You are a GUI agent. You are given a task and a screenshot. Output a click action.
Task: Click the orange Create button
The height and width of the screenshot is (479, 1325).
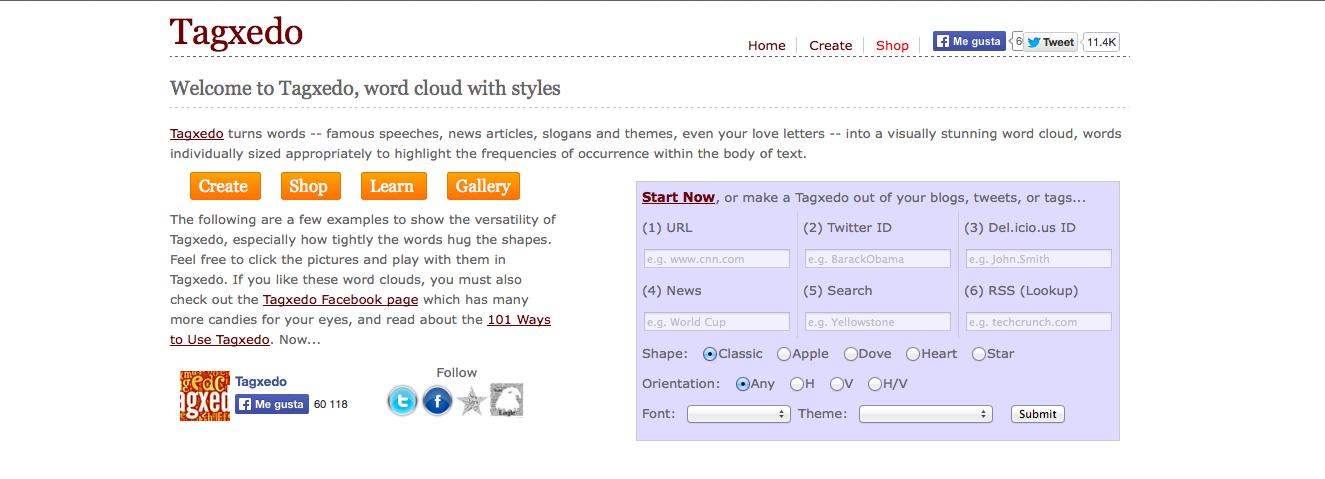225,186
